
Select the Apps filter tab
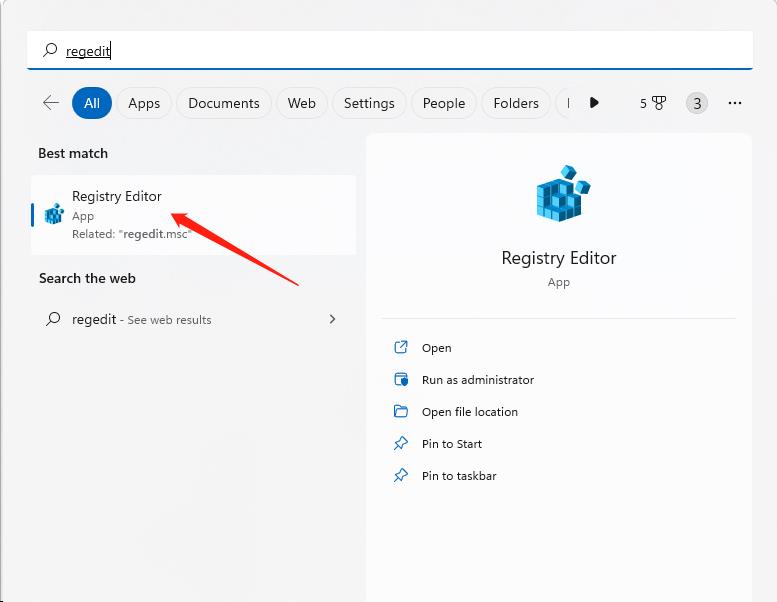click(144, 103)
